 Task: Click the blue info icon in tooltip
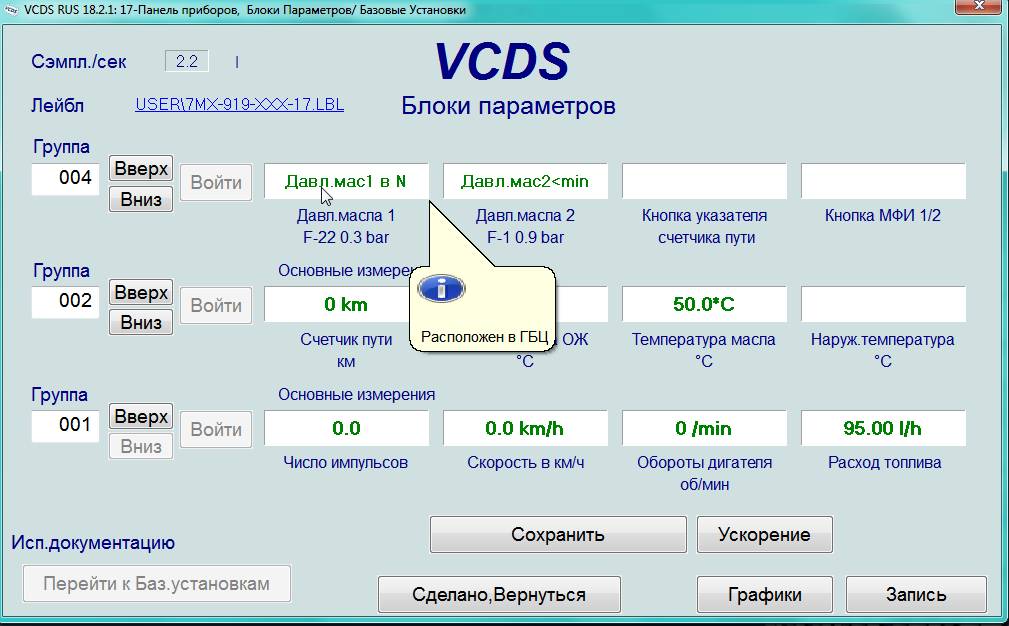click(x=442, y=289)
